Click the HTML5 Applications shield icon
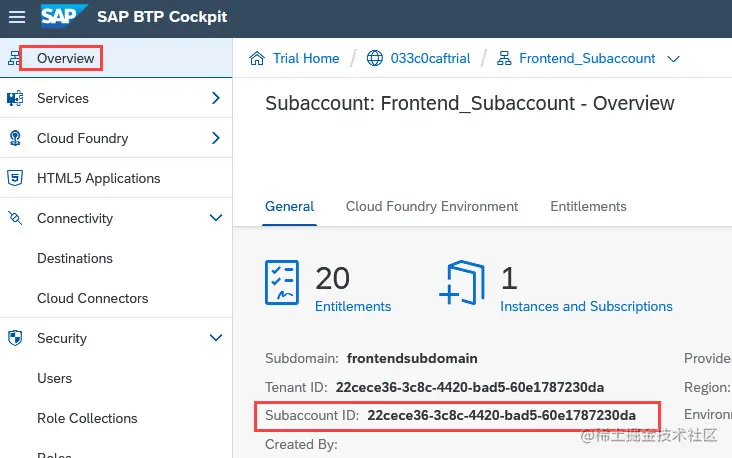The image size is (732, 458). pos(15,178)
